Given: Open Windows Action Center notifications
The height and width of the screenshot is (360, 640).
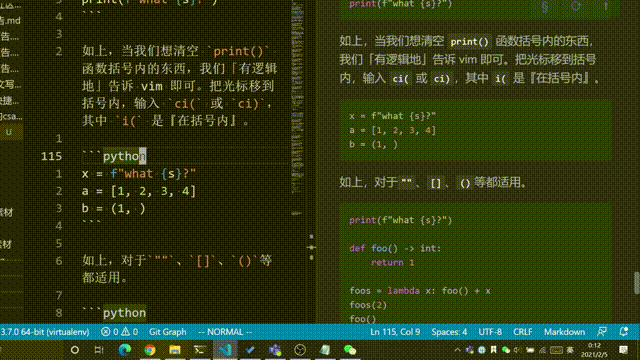Looking at the screenshot, I should point(623,350).
